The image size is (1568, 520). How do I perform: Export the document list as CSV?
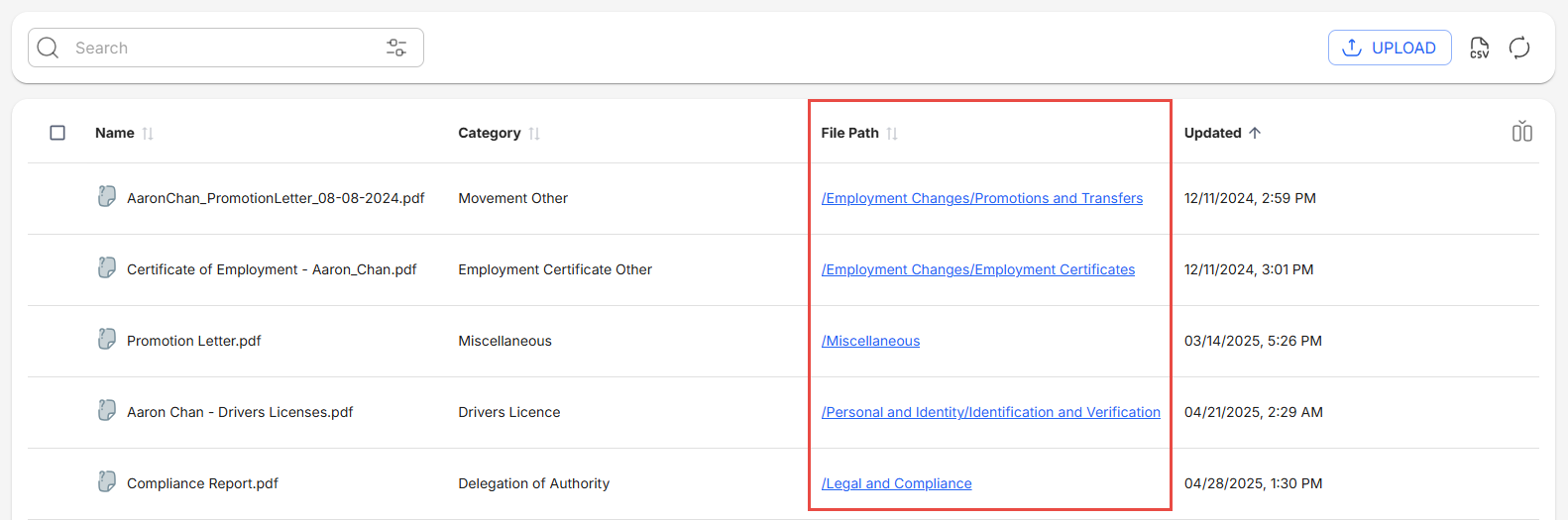[1479, 48]
